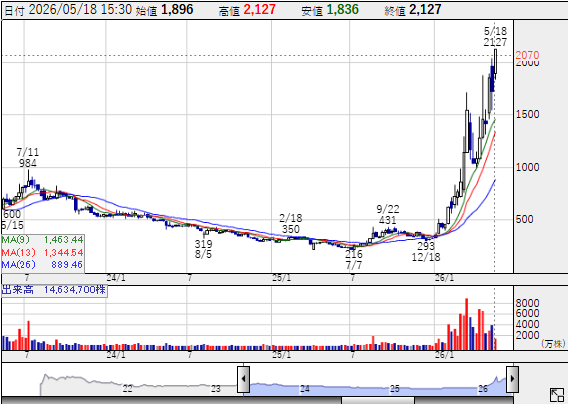Click the 安値 1,836 value in header

click(x=330, y=10)
